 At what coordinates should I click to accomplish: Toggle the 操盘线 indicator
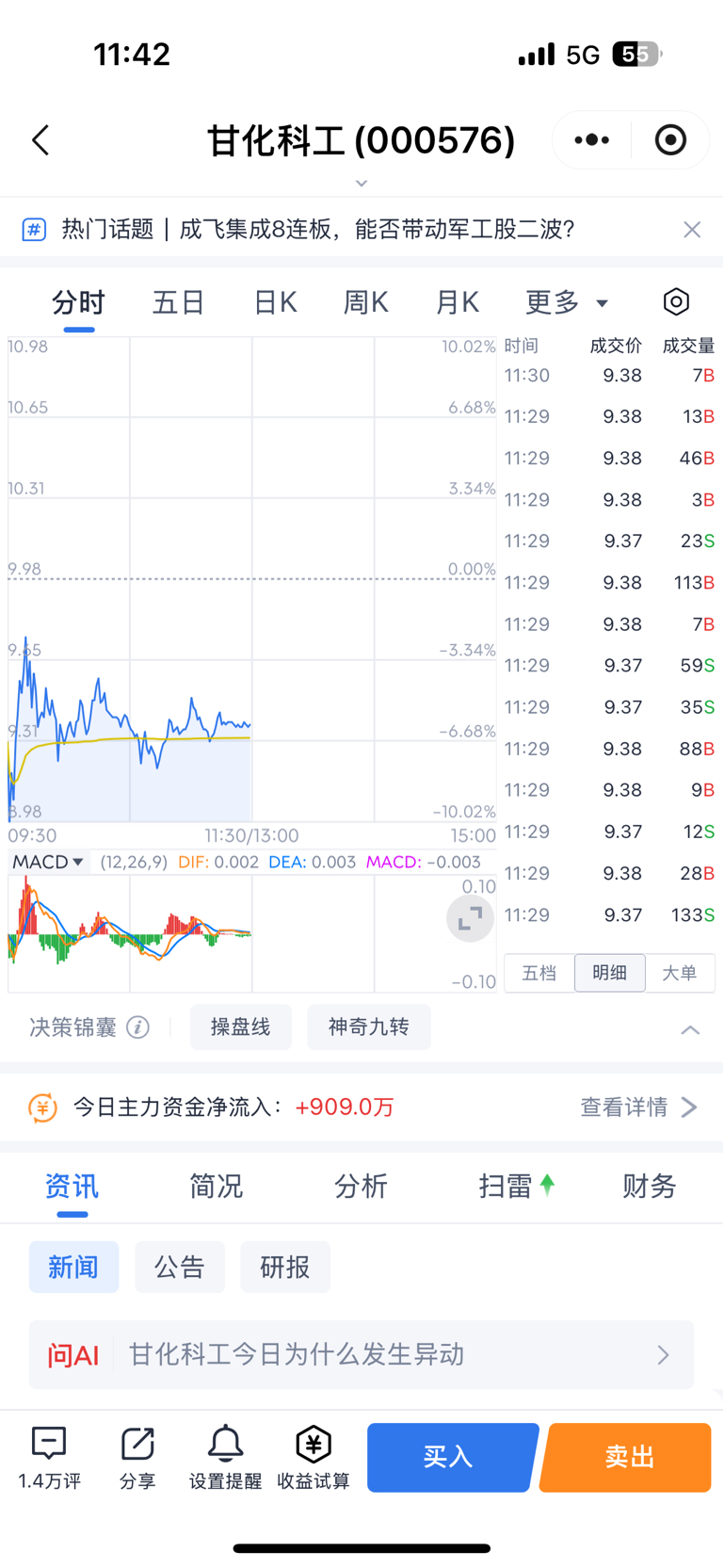(x=241, y=1027)
